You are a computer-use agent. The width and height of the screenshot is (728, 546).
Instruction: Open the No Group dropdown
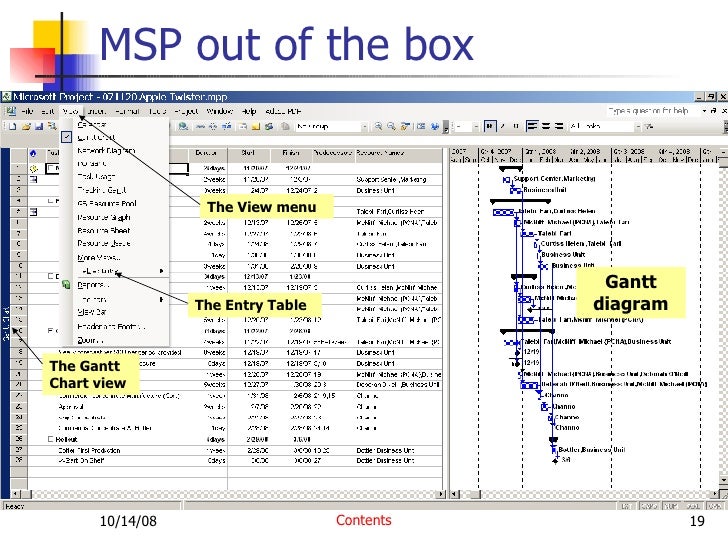click(364, 126)
